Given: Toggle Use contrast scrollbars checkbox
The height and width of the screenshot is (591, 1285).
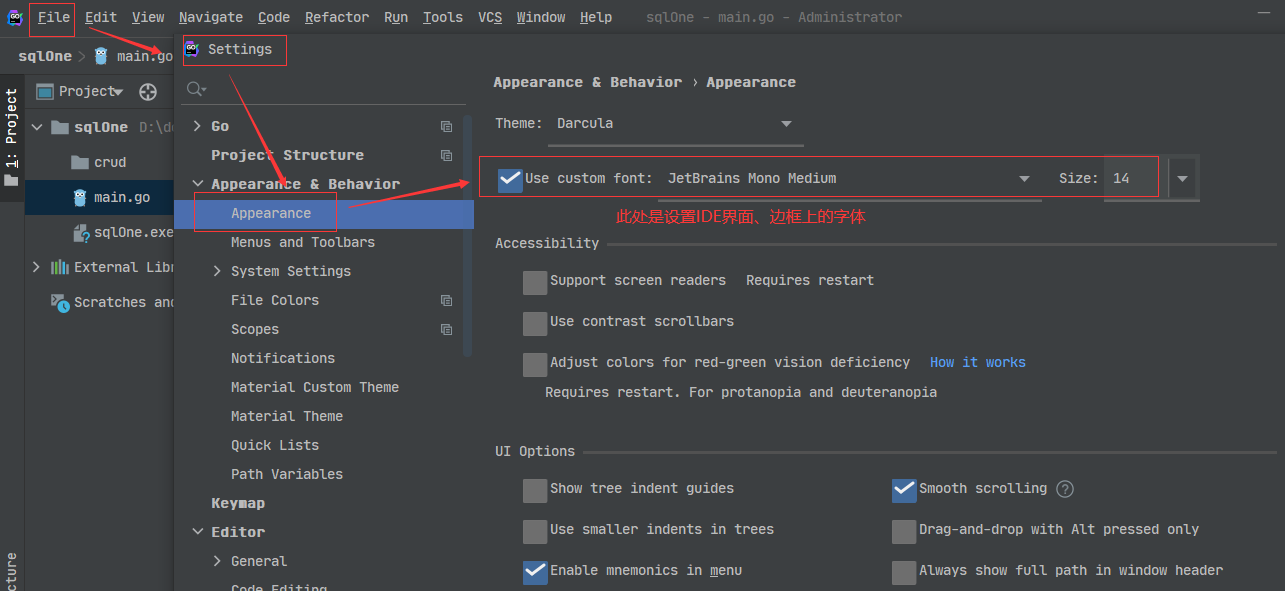Looking at the screenshot, I should 535,323.
